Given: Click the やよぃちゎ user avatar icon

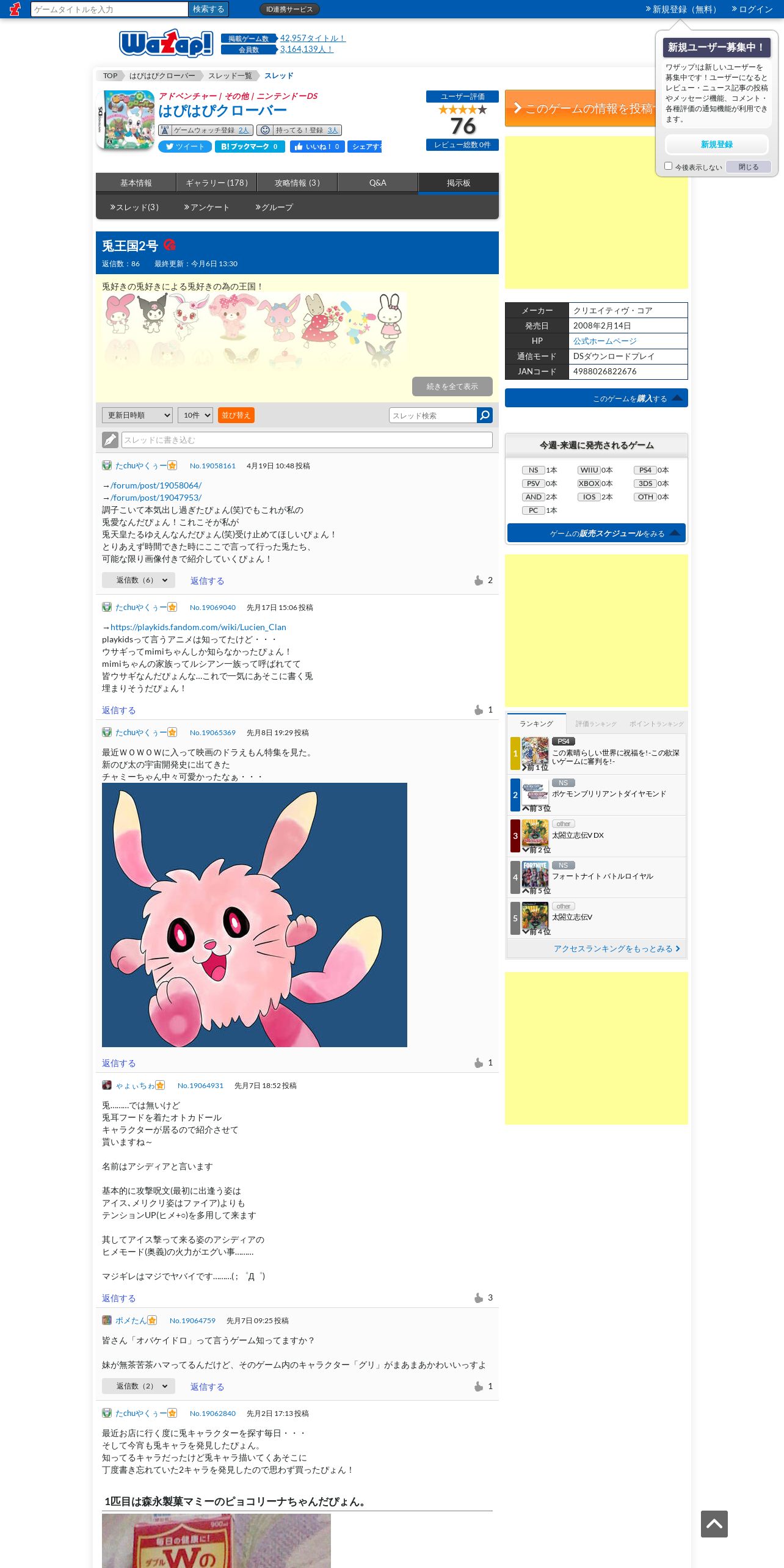Looking at the screenshot, I should (107, 1085).
